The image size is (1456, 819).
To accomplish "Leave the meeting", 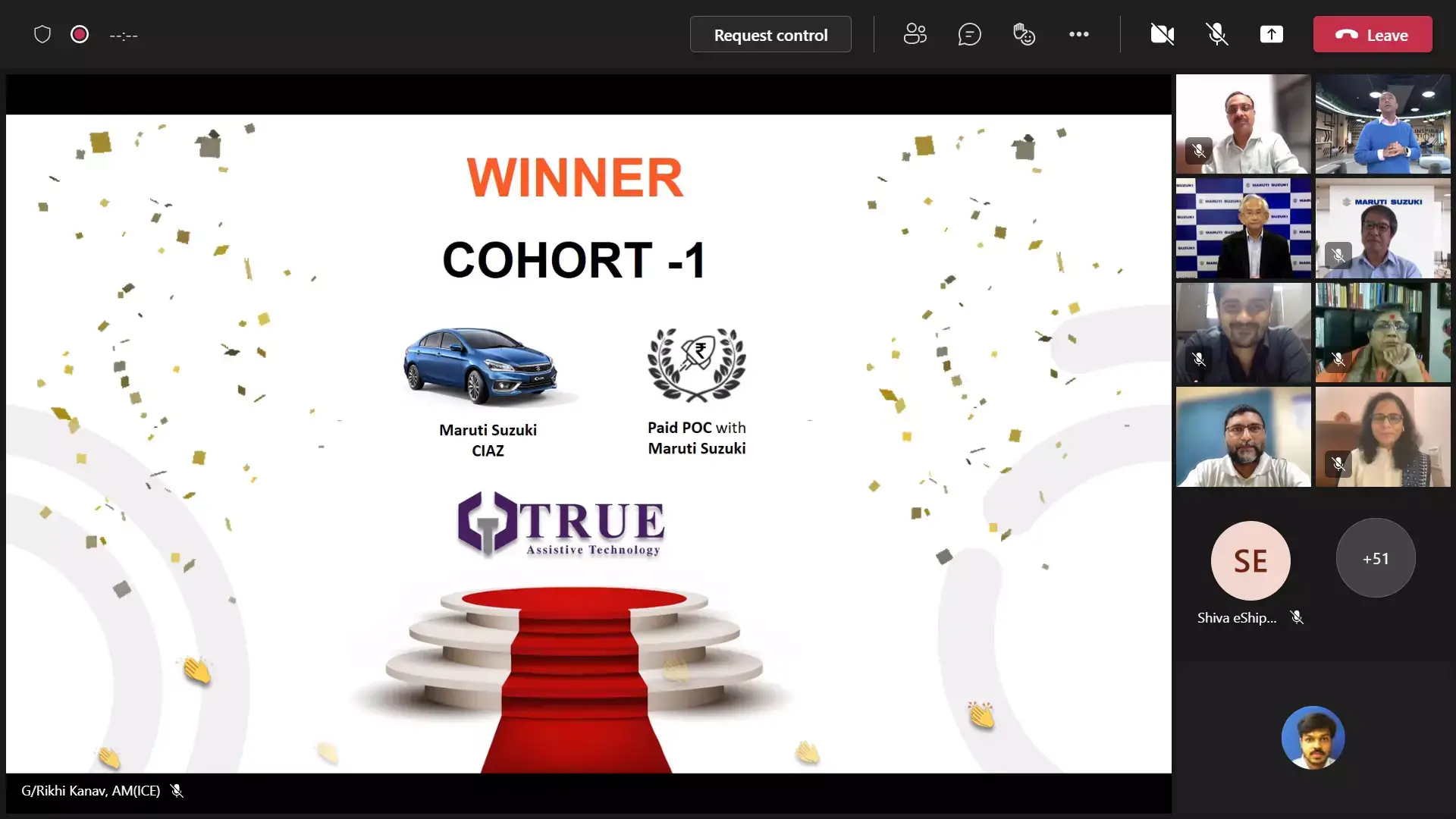I will (1373, 35).
